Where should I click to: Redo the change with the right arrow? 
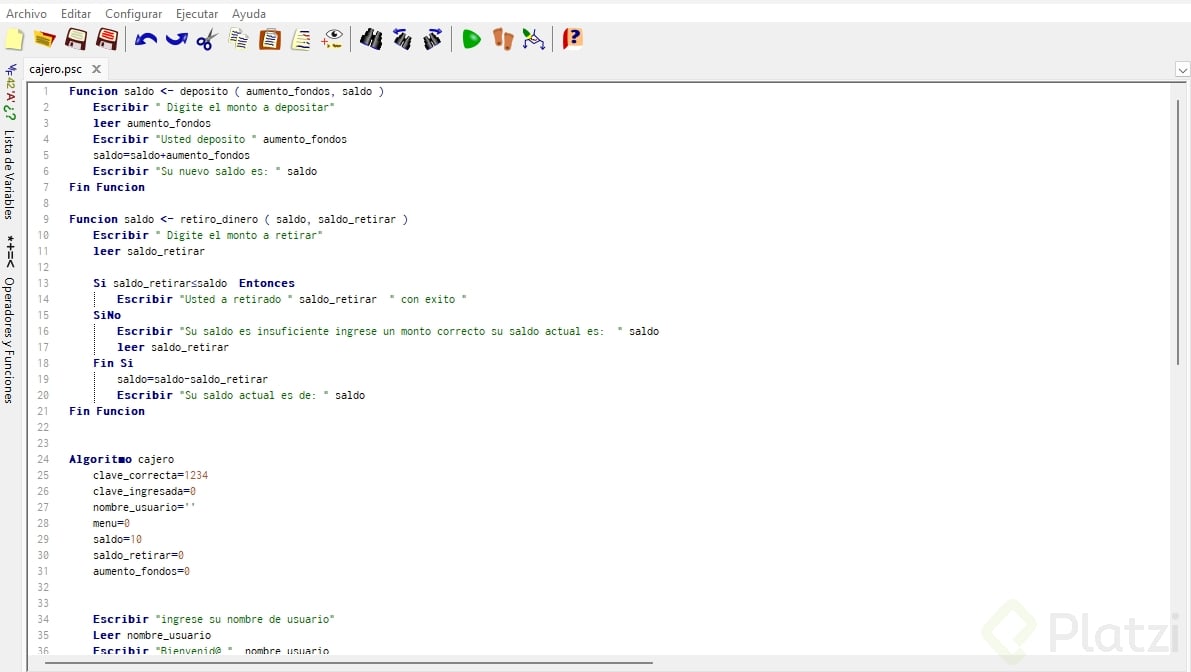(x=176, y=39)
